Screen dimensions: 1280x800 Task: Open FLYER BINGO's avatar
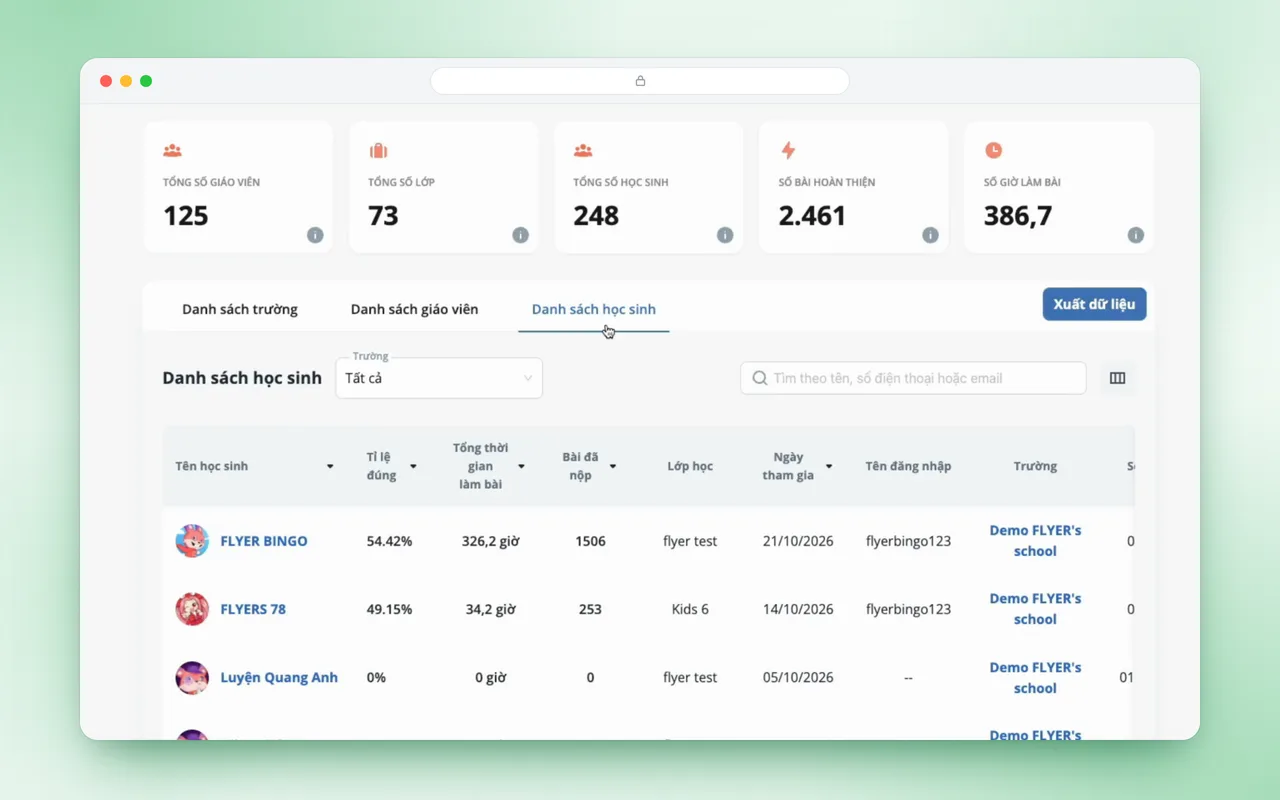192,541
